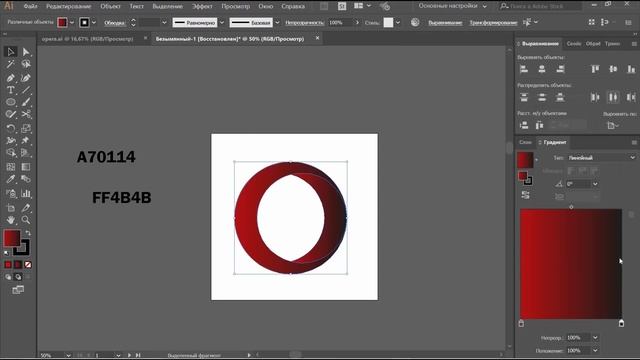The height and width of the screenshot is (360, 640).
Task: Select the Paintbrush tool
Action: (x=26, y=102)
